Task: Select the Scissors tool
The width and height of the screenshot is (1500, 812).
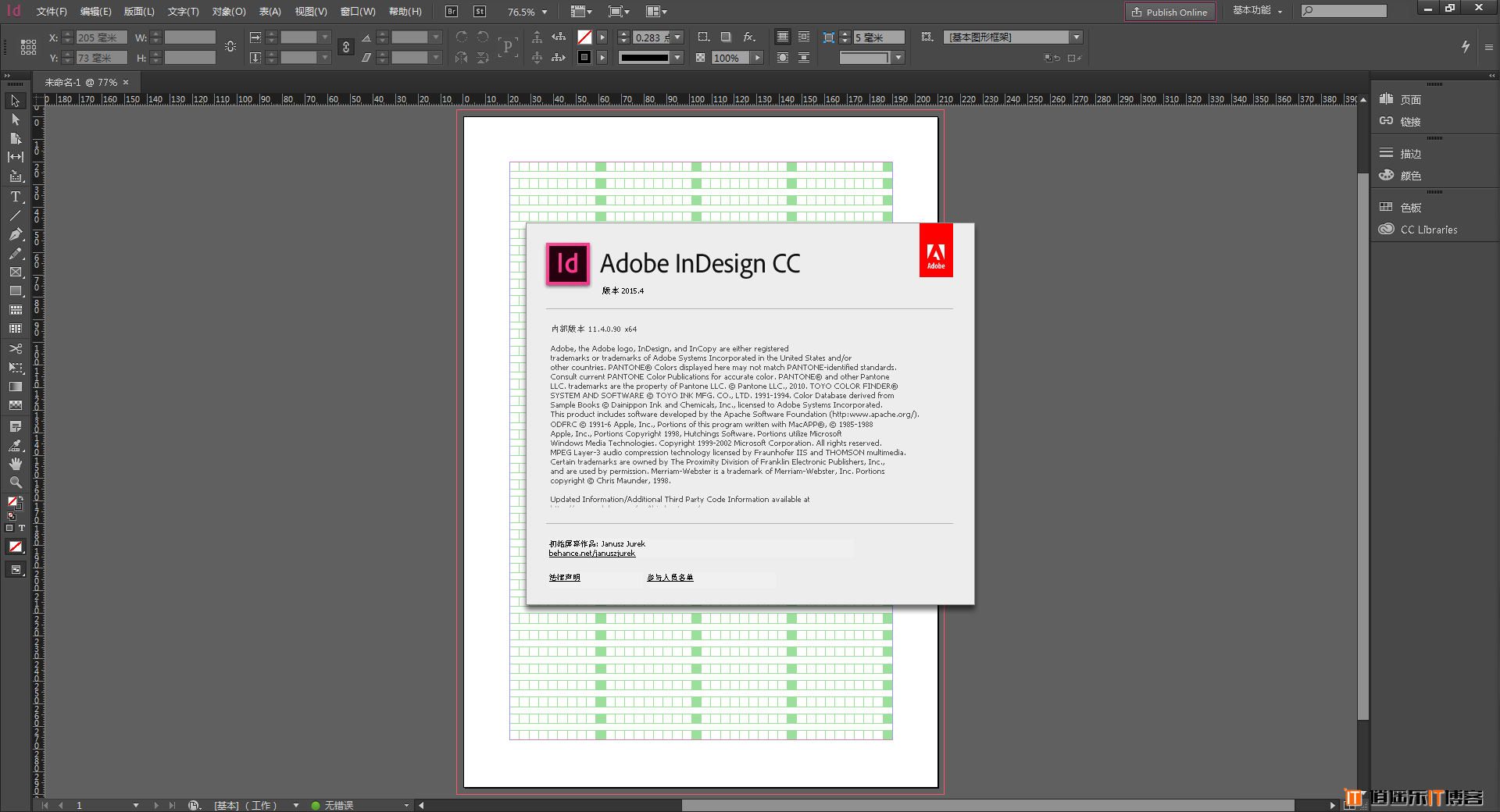Action: (x=15, y=348)
